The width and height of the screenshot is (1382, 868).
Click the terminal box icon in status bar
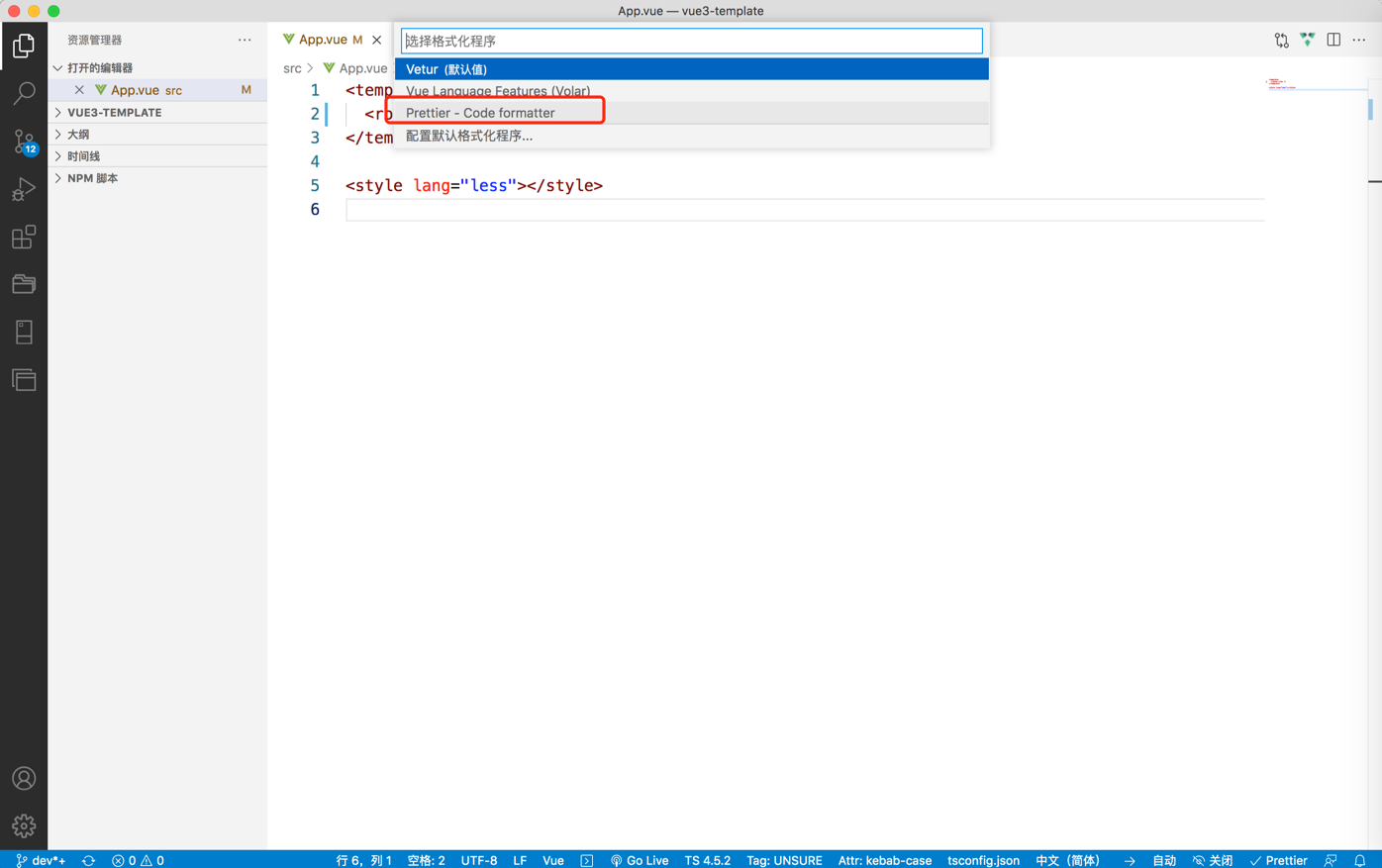click(587, 860)
